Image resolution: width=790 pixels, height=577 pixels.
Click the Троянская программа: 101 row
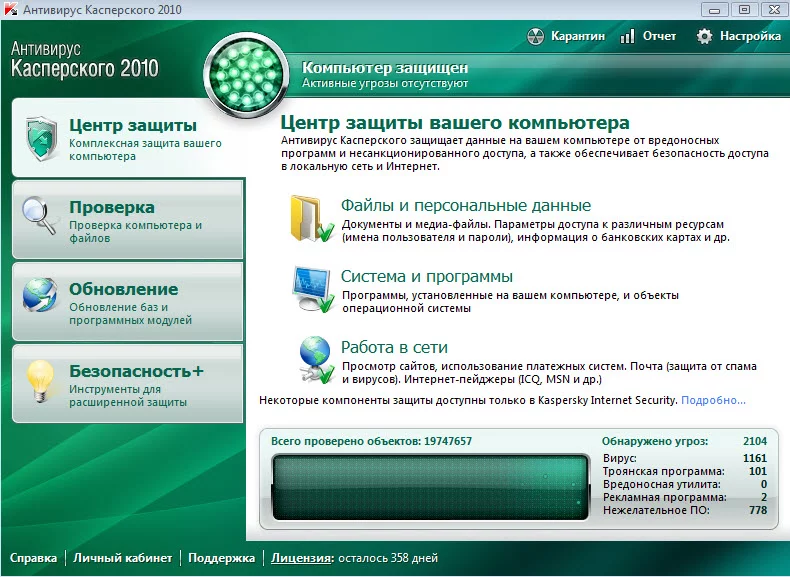685,472
